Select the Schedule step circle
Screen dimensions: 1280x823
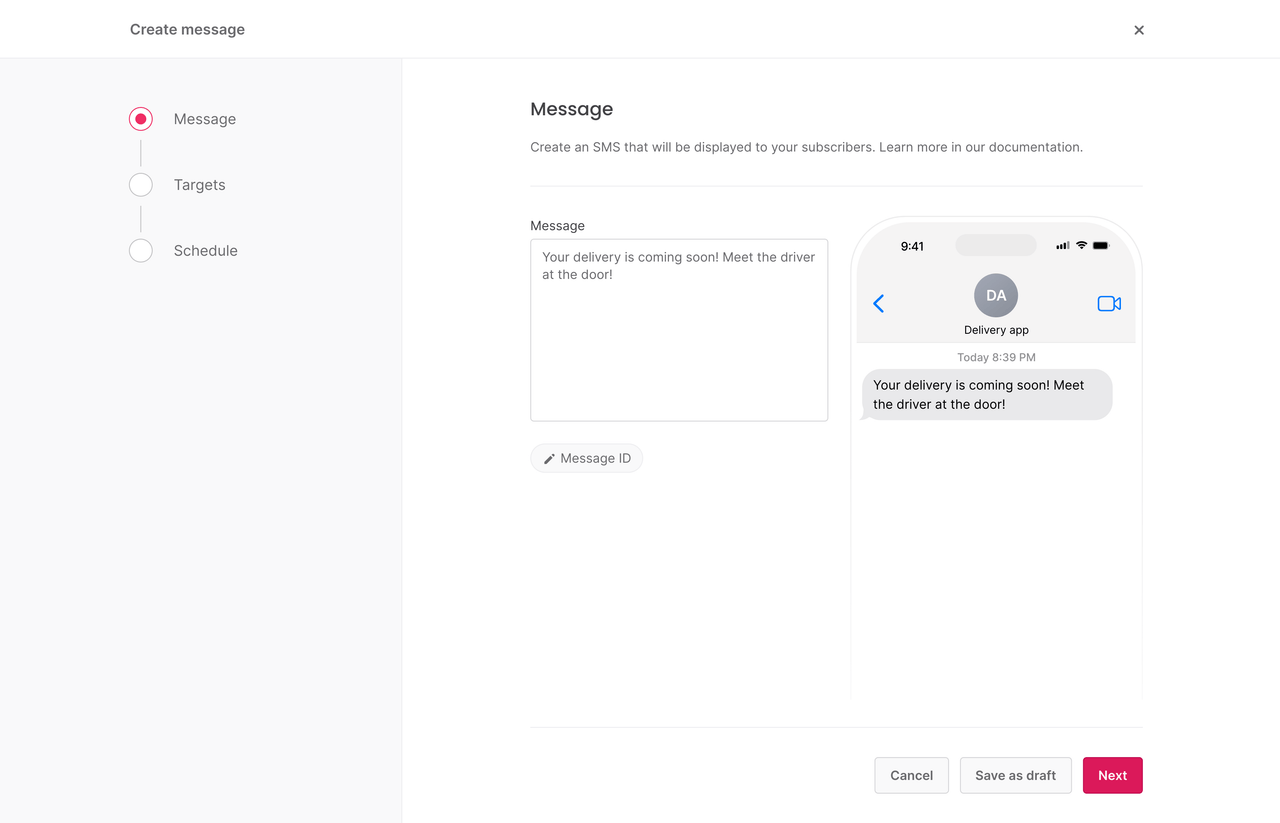click(141, 251)
